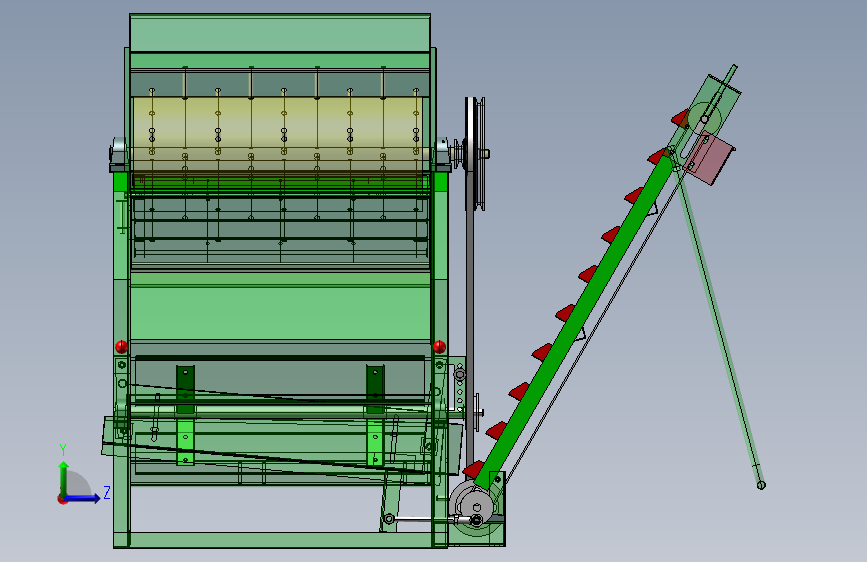Select the red ball on the right frame post
The height and width of the screenshot is (562, 867).
(x=439, y=347)
